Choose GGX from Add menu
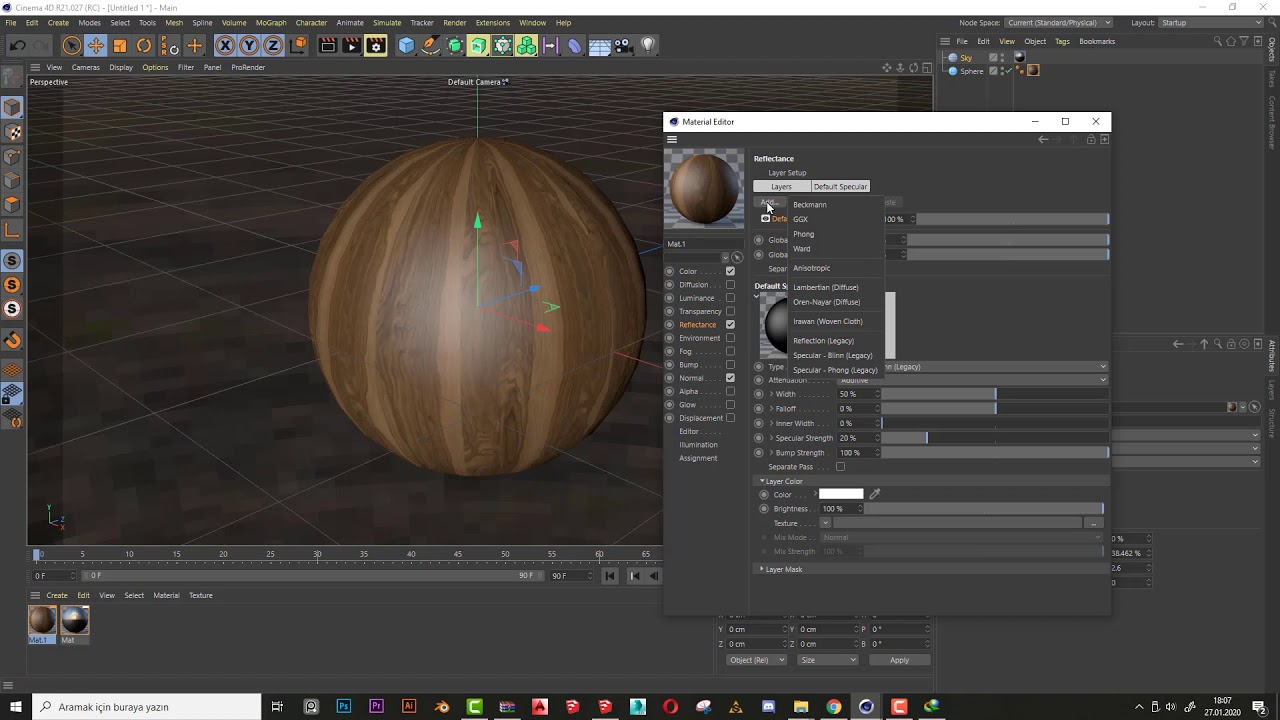The image size is (1280, 720). (800, 219)
